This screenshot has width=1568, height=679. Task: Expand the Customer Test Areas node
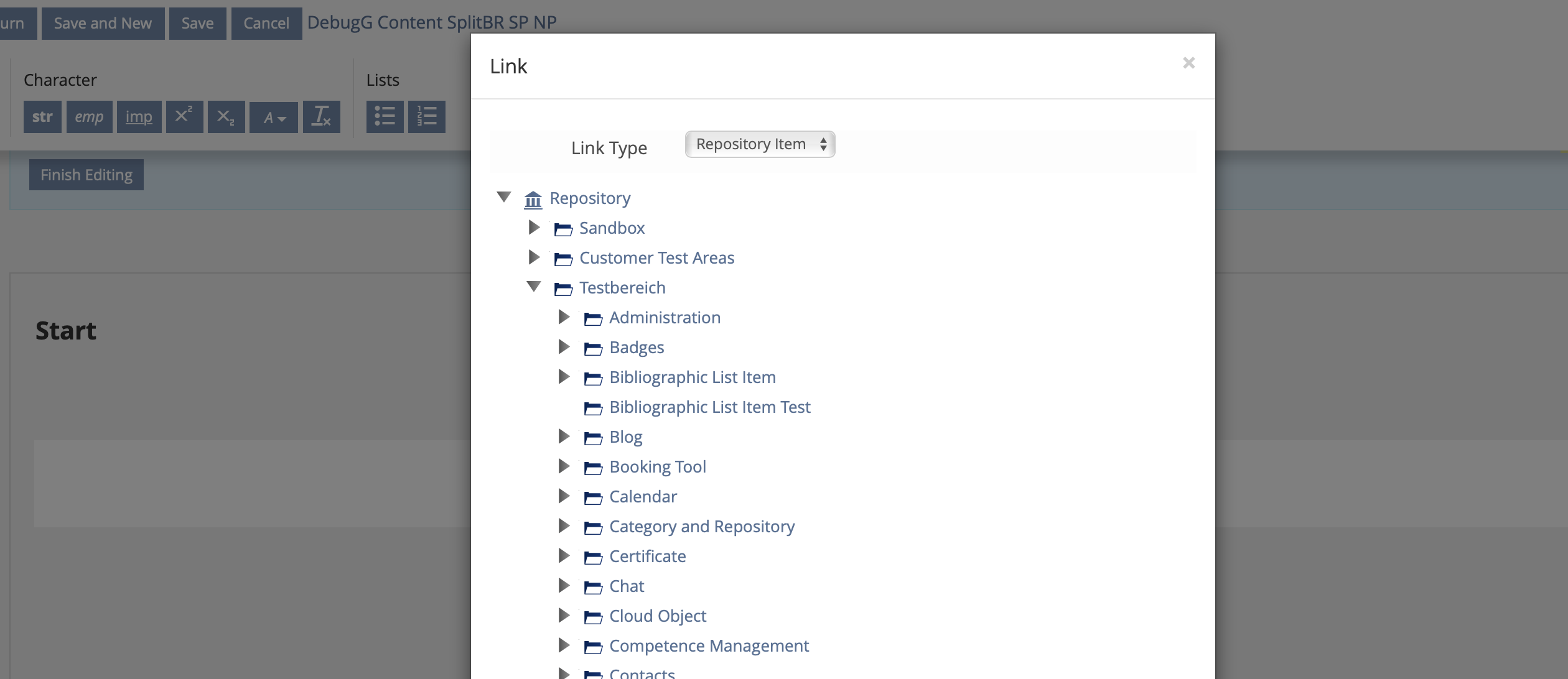(x=534, y=257)
